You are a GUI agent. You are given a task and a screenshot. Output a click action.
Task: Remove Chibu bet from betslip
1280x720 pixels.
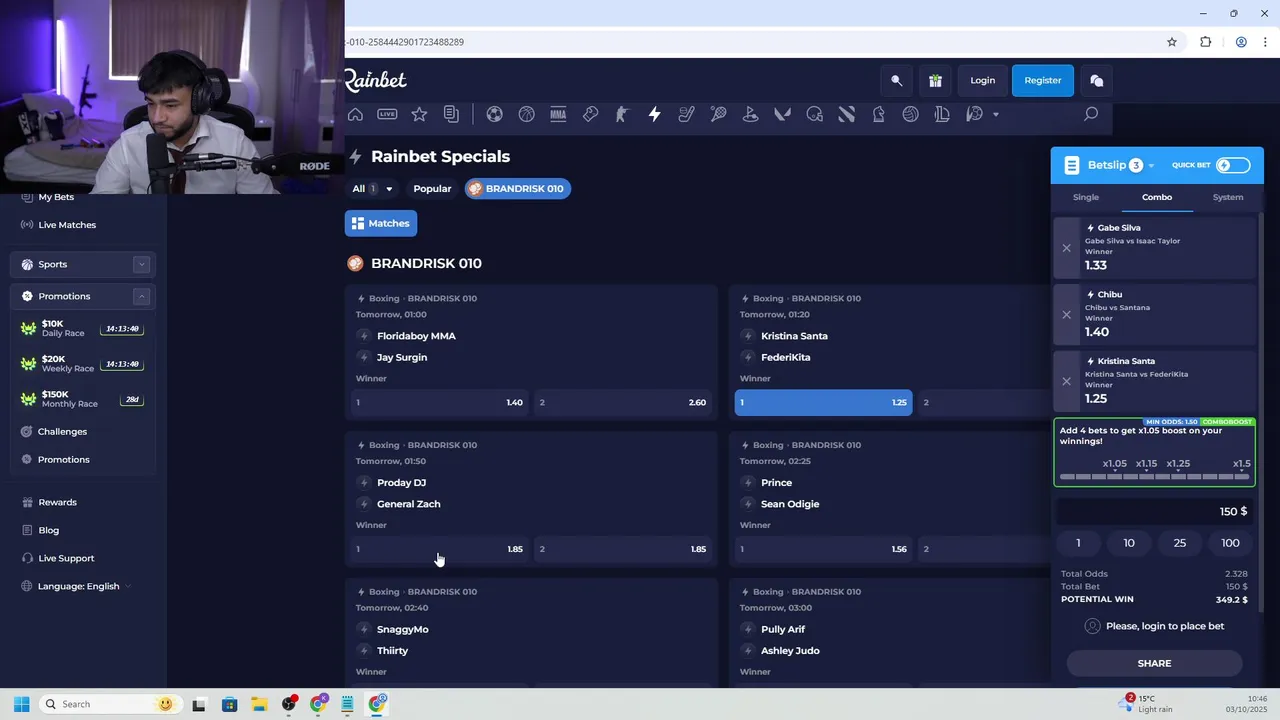click(x=1066, y=314)
